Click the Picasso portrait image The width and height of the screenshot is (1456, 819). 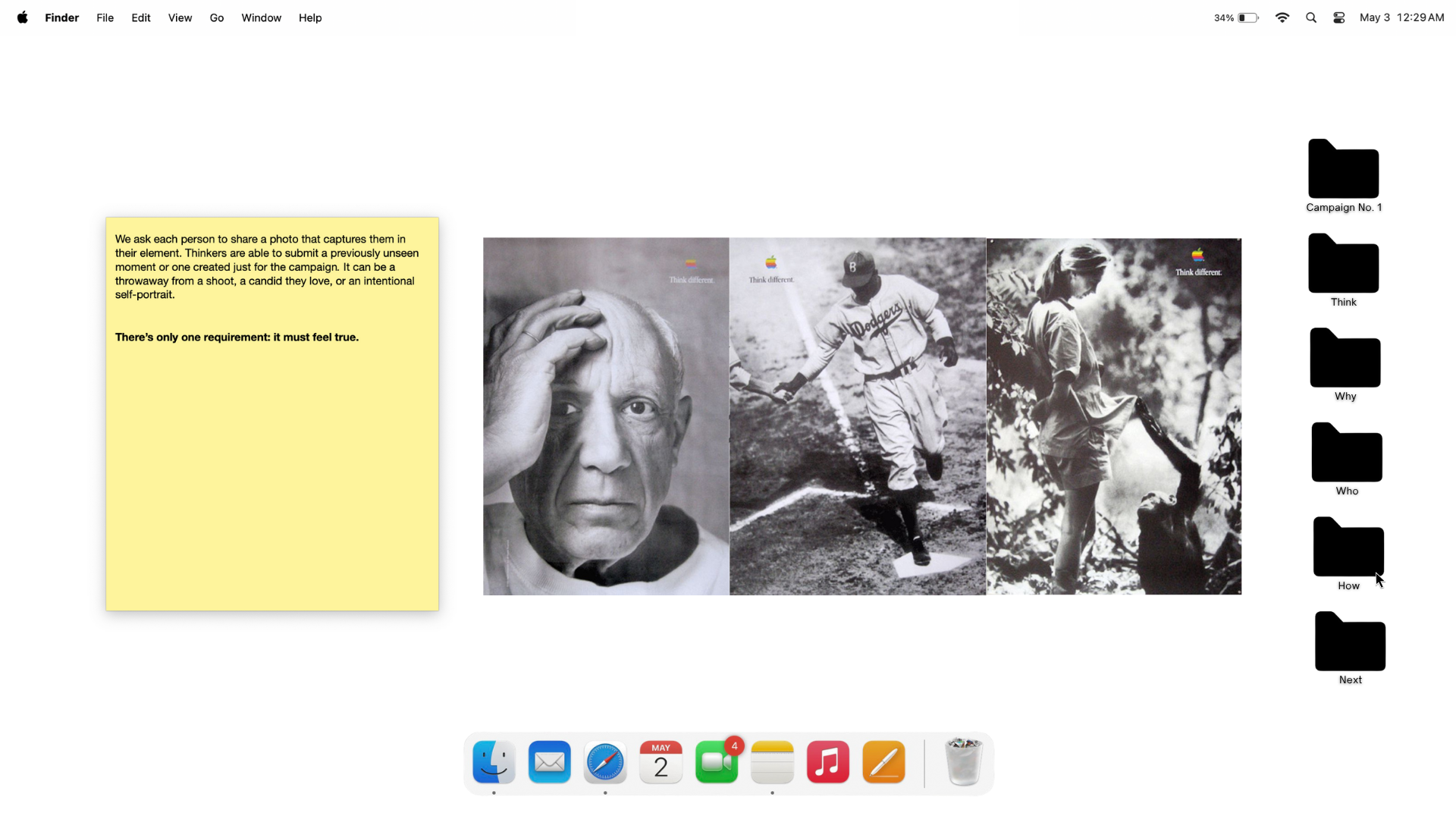[606, 416]
